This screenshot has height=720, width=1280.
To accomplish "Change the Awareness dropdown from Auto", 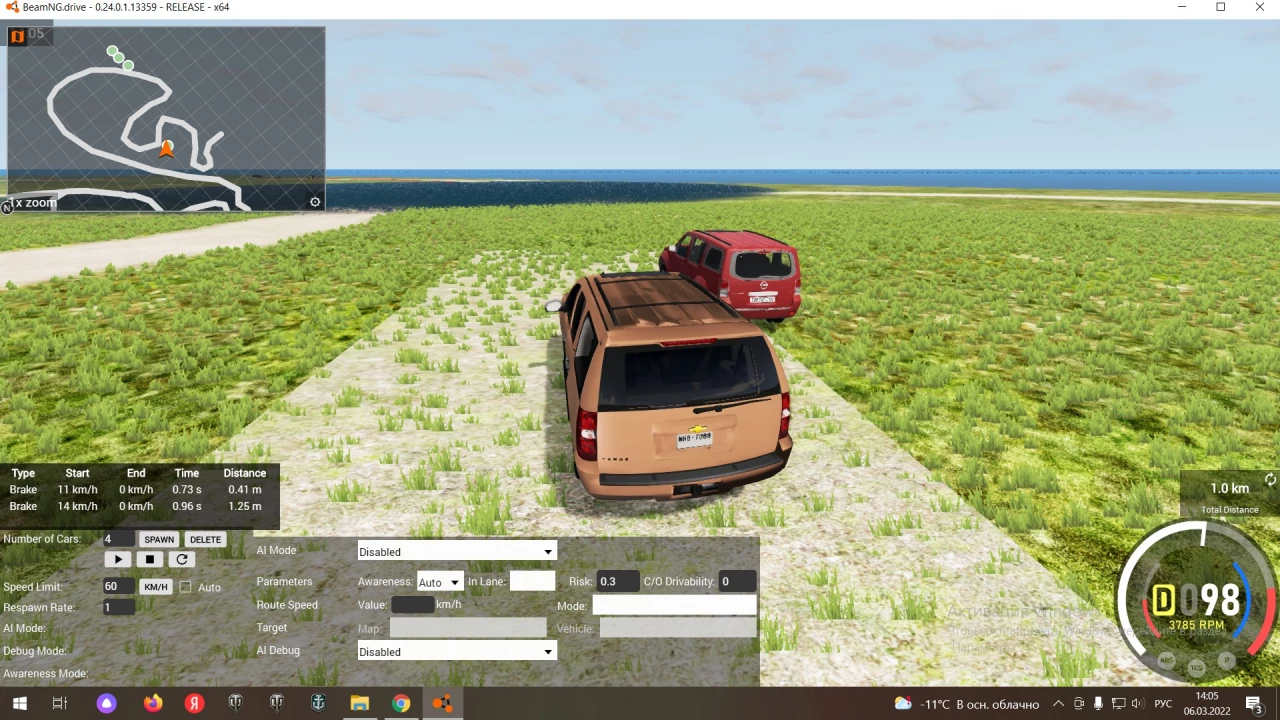I will [438, 582].
